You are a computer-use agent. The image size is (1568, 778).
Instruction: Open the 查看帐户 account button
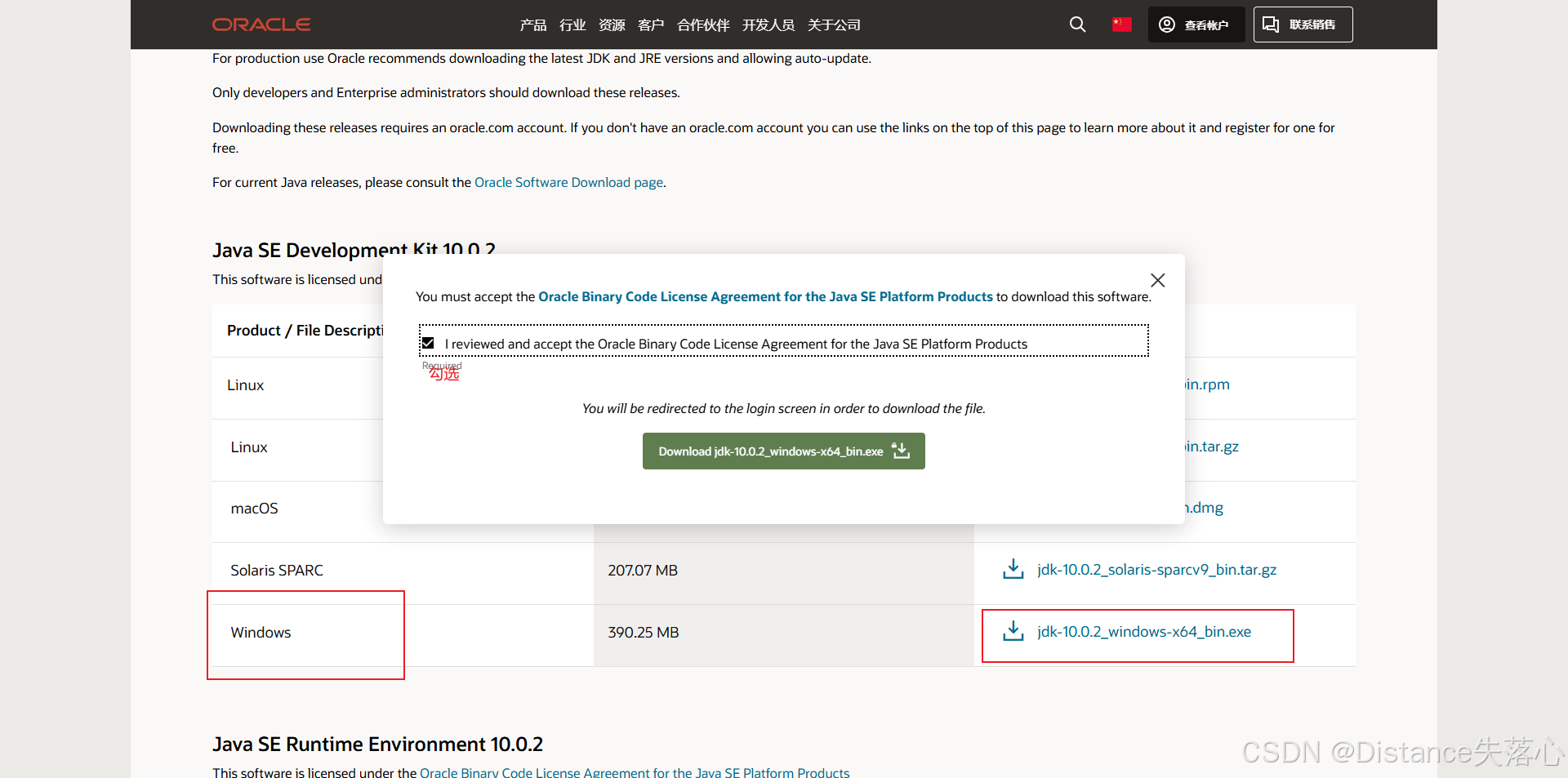1196,24
